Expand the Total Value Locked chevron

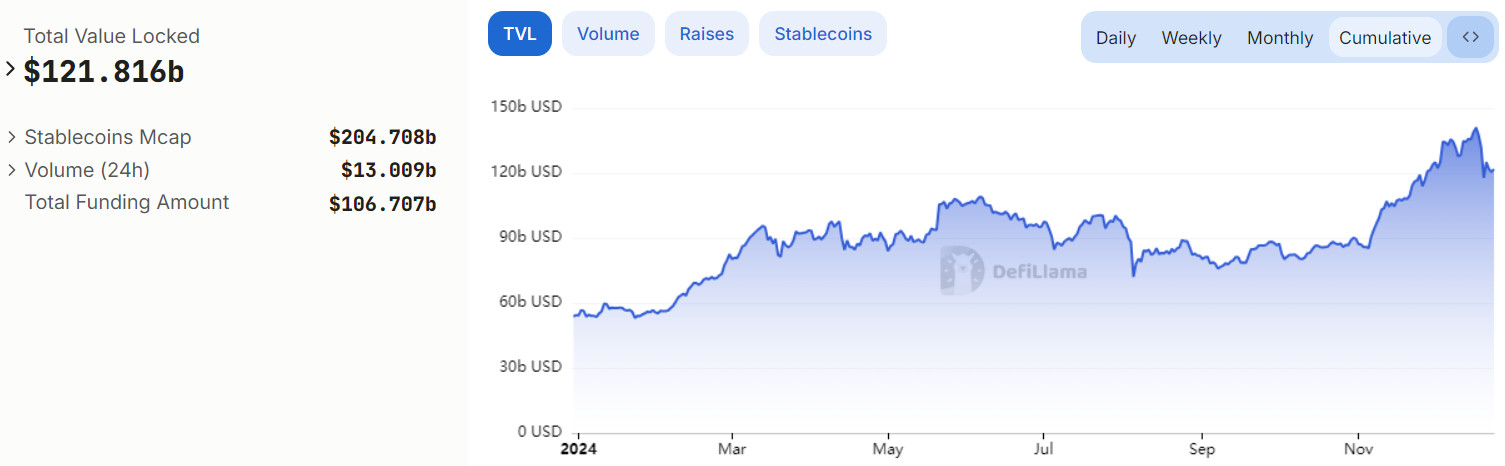pos(11,70)
